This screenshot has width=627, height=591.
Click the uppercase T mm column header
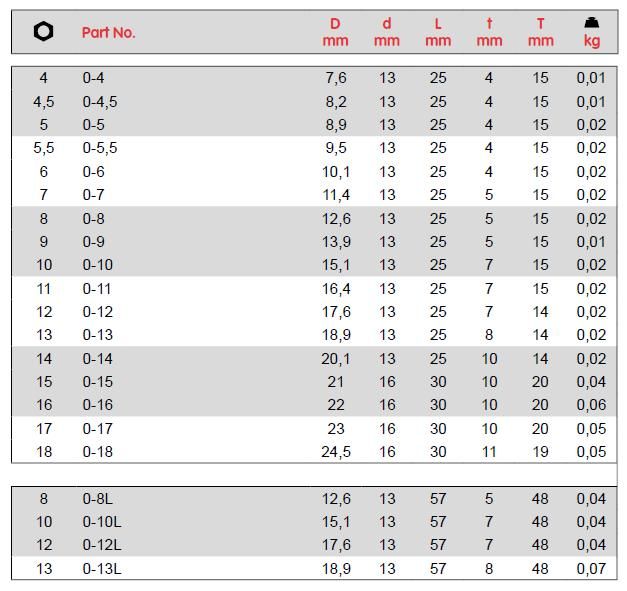[x=540, y=32]
